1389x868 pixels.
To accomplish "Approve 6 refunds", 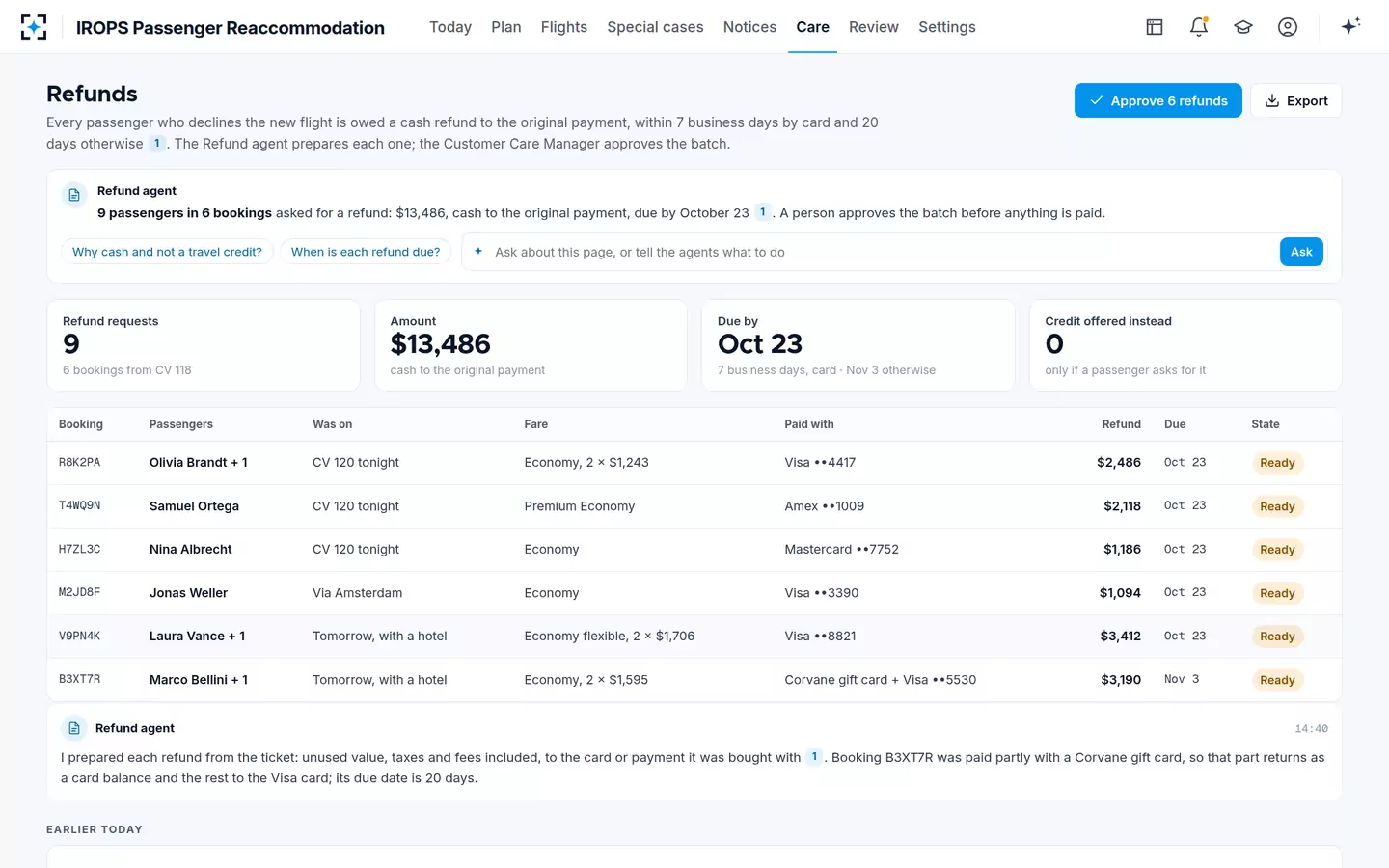I will pos(1158,100).
